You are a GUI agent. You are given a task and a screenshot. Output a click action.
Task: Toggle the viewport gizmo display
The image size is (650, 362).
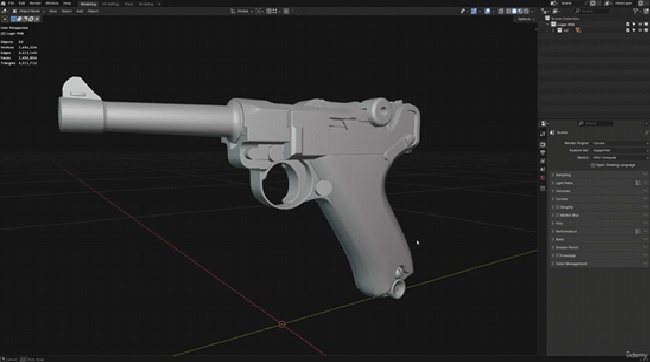(474, 11)
